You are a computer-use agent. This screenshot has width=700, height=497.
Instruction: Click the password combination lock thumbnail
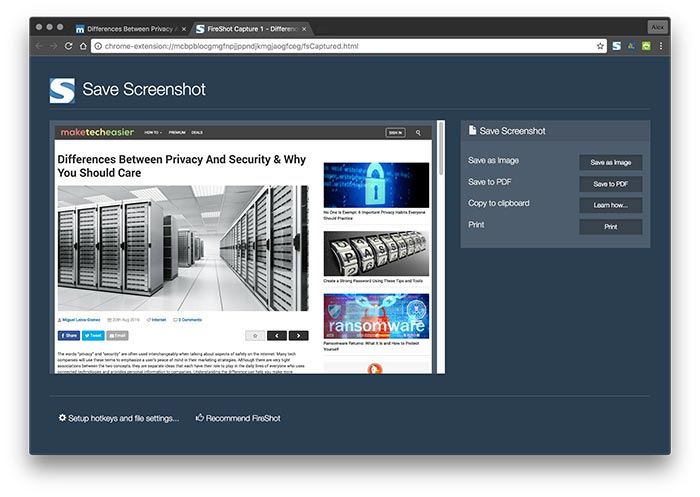(376, 253)
